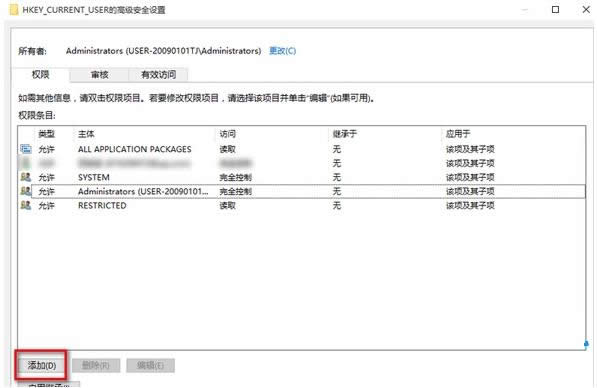This screenshot has height=388, width=597.
Task: Select Administrators (USER-20090101... principal
Action: (143, 192)
